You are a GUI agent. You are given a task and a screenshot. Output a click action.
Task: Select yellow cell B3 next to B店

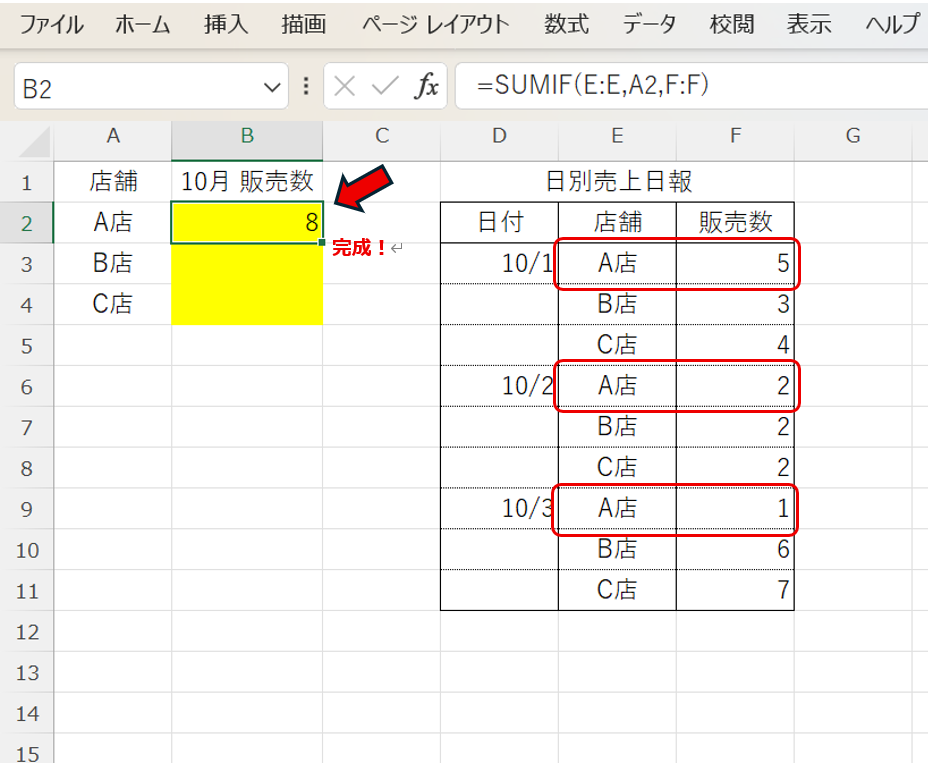(x=246, y=264)
